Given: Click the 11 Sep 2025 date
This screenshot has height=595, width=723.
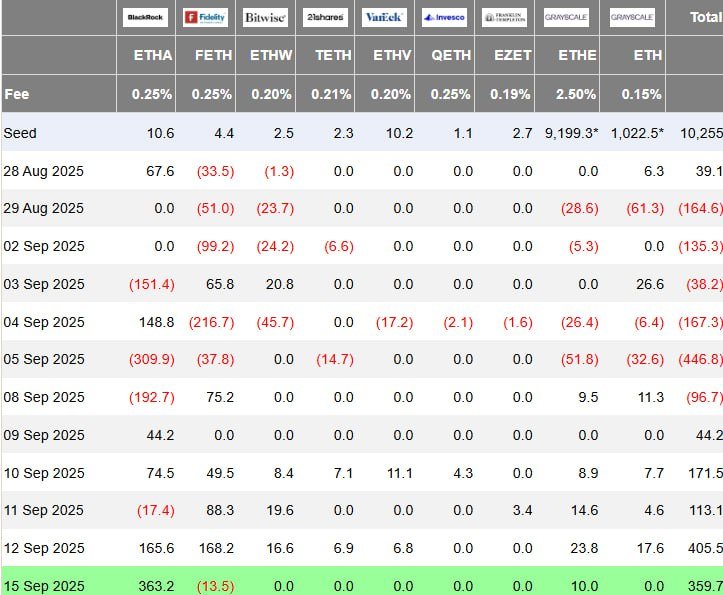Looking at the screenshot, I should (44, 511).
